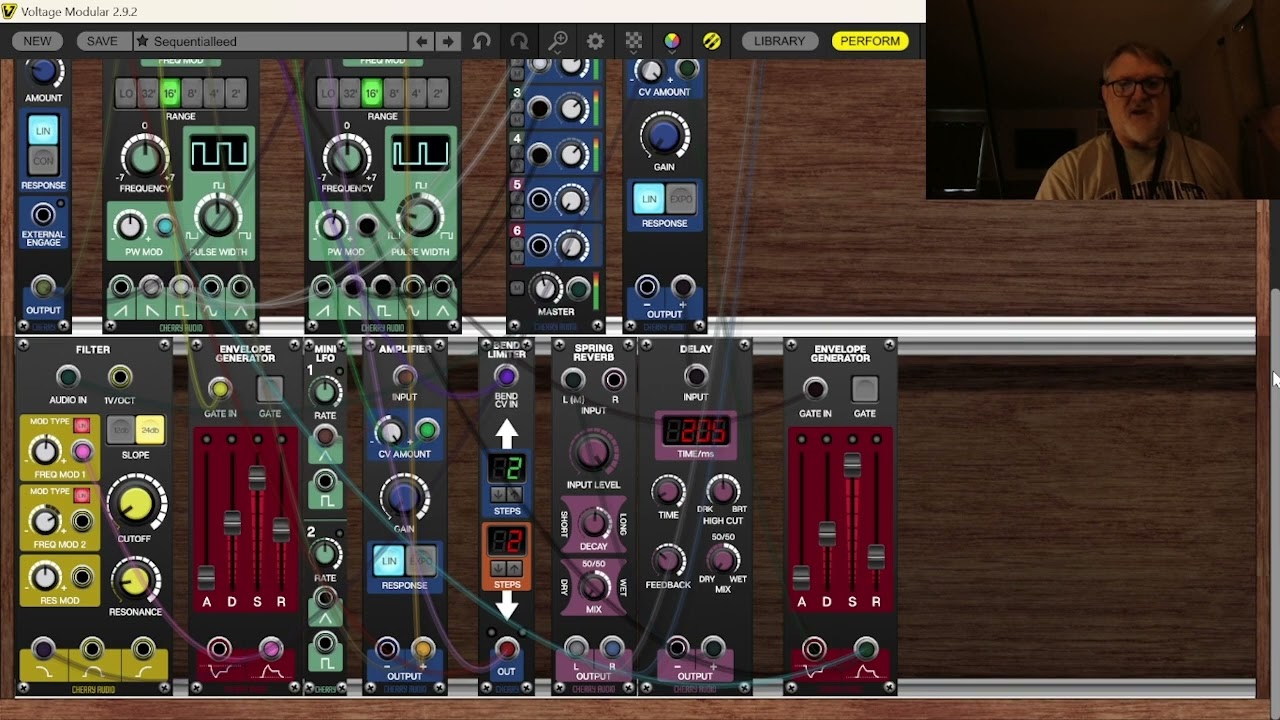The width and height of the screenshot is (1280, 720).
Task: Open the LIBRARY panel
Action: (779, 41)
